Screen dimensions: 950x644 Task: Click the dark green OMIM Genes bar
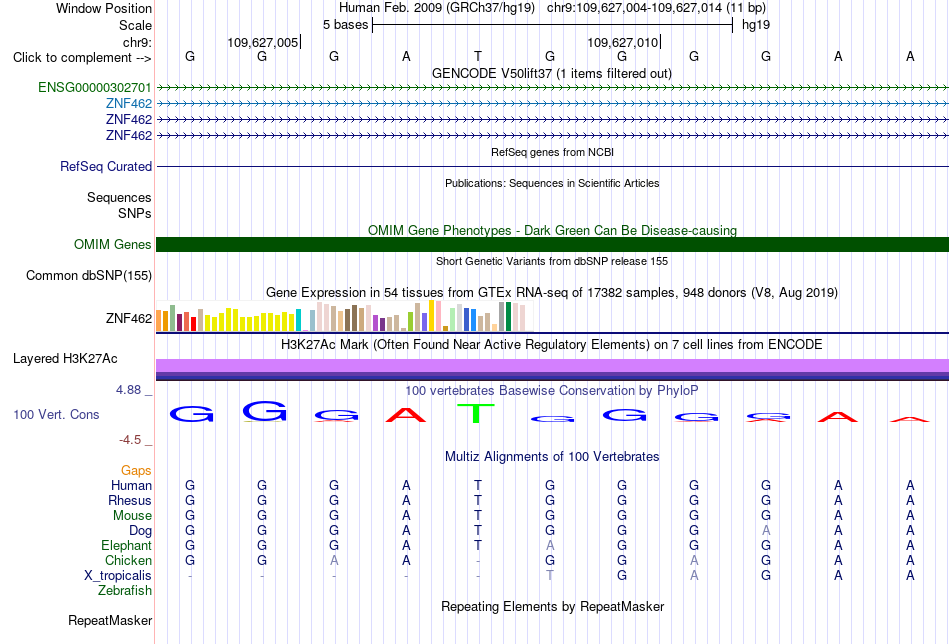coord(552,244)
